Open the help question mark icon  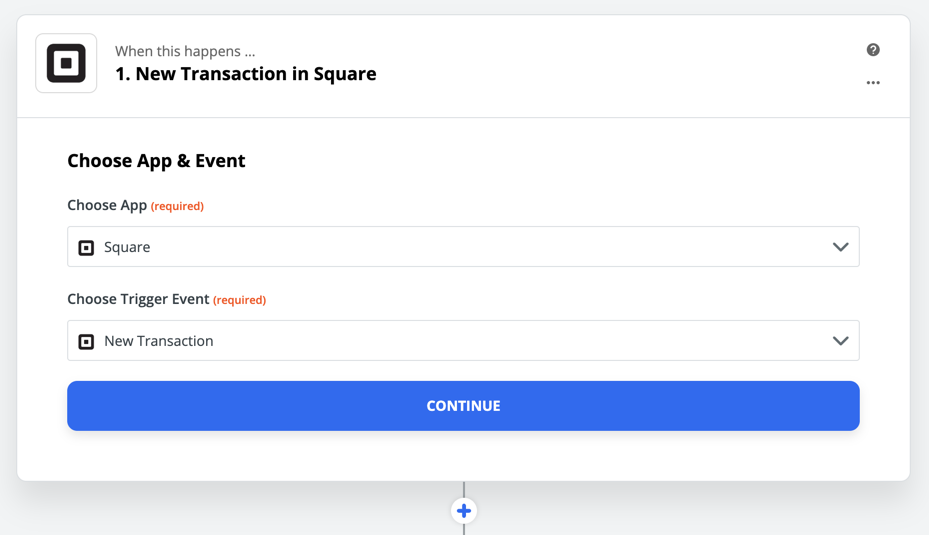(873, 50)
